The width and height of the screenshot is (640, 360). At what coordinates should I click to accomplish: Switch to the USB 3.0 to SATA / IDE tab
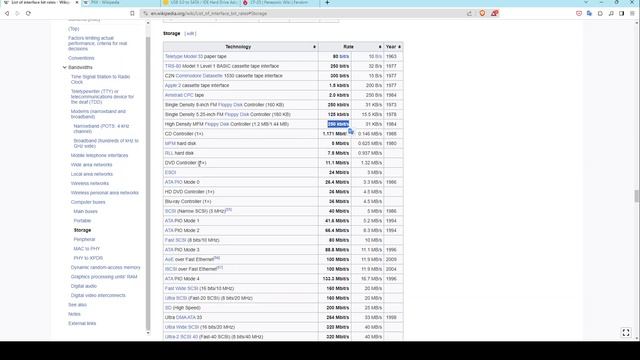pos(200,2)
